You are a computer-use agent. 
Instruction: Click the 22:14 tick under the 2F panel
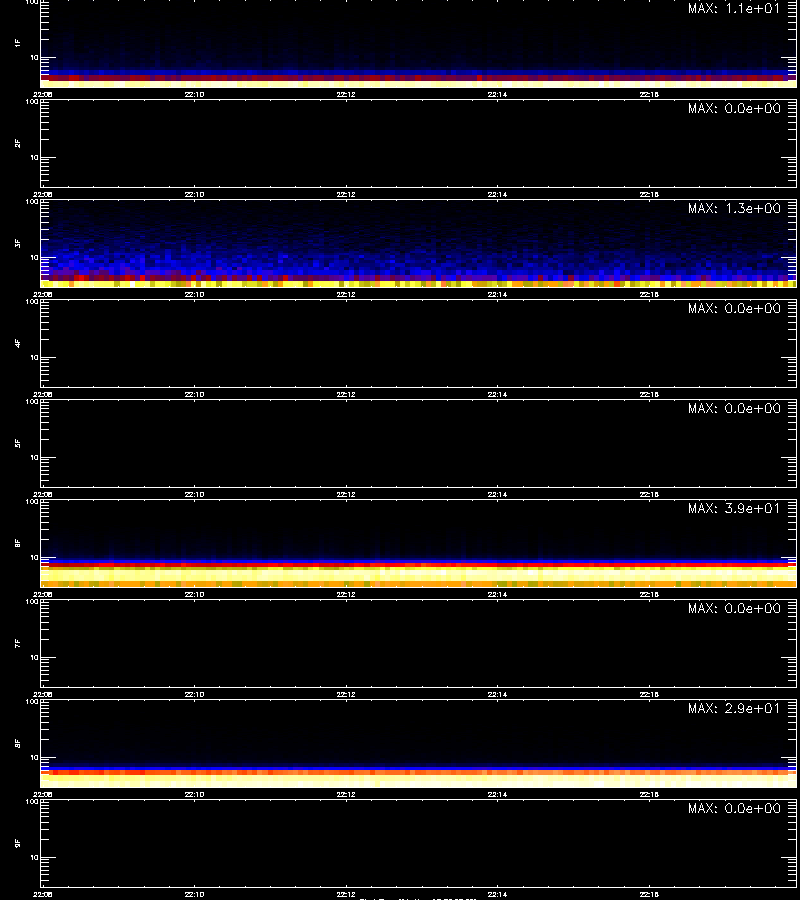(x=497, y=195)
